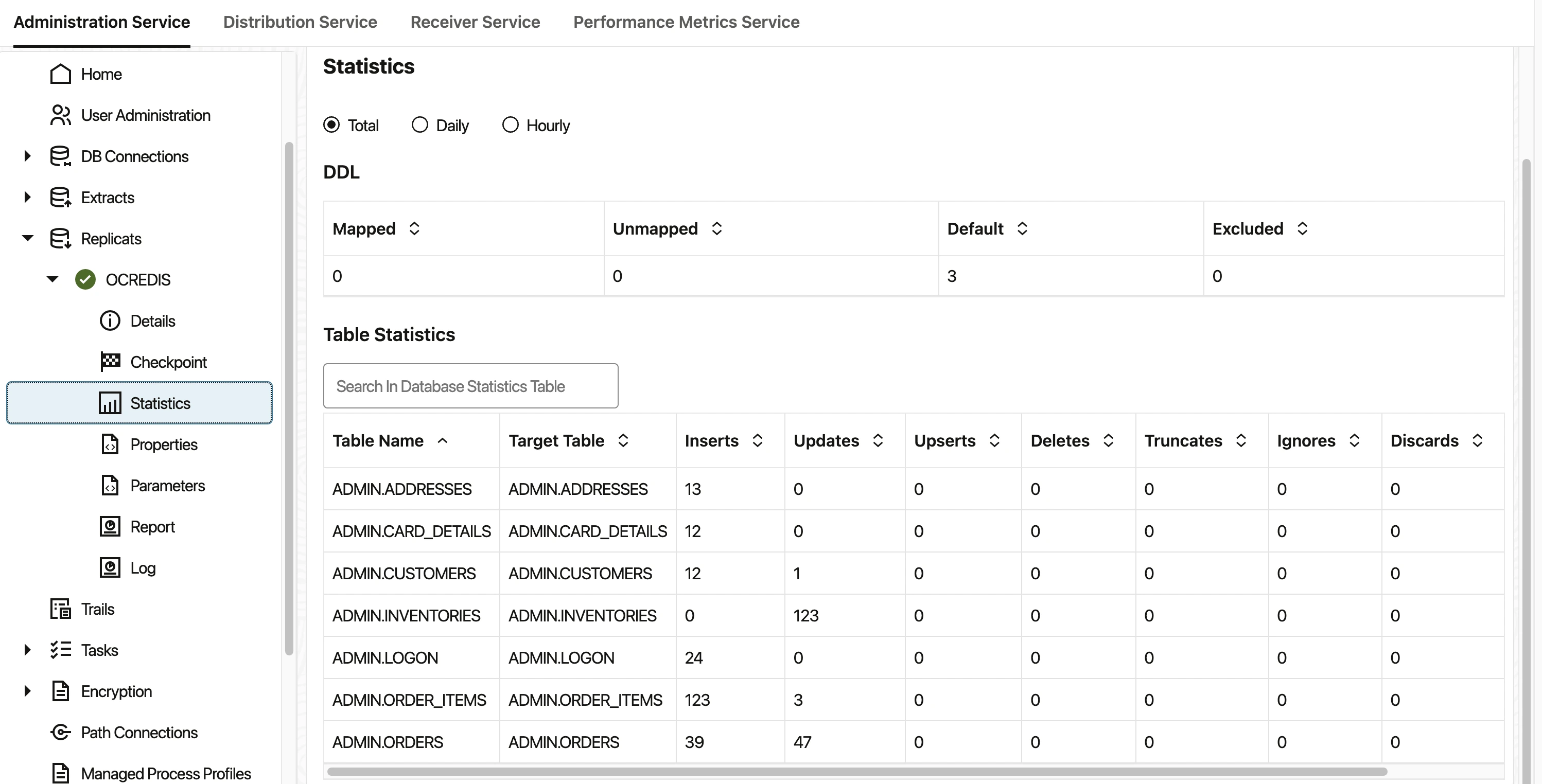
Task: Click OCREDIS green running status icon
Action: point(85,279)
